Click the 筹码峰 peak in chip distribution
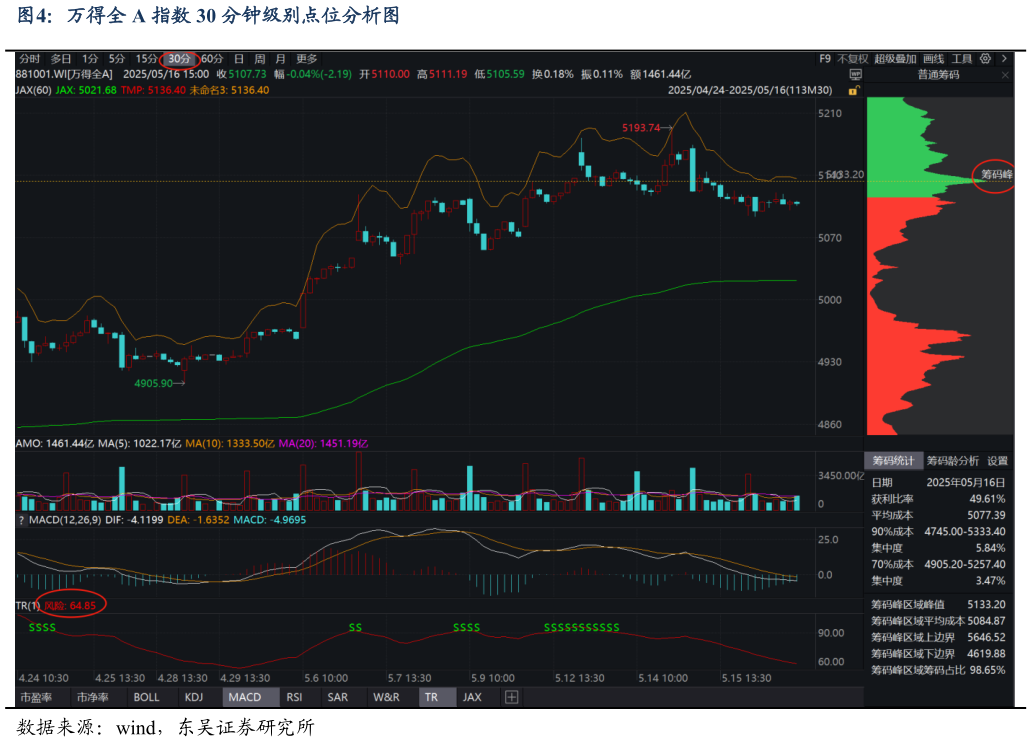The image size is (1032, 742). point(996,175)
